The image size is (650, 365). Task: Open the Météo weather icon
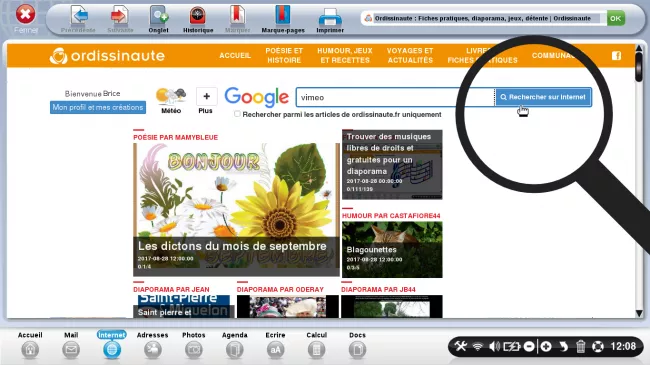tap(171, 100)
